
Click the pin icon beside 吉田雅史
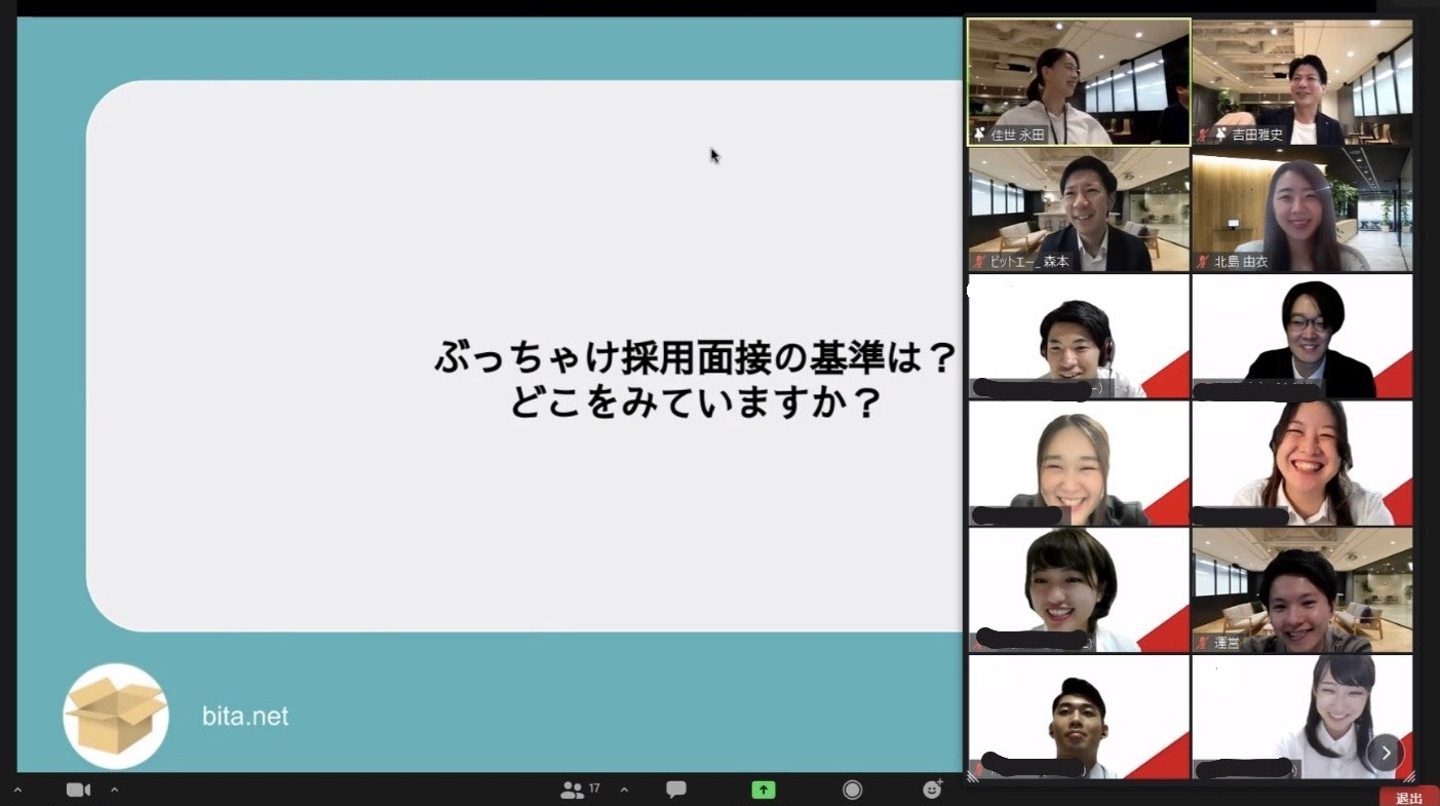tap(1220, 134)
